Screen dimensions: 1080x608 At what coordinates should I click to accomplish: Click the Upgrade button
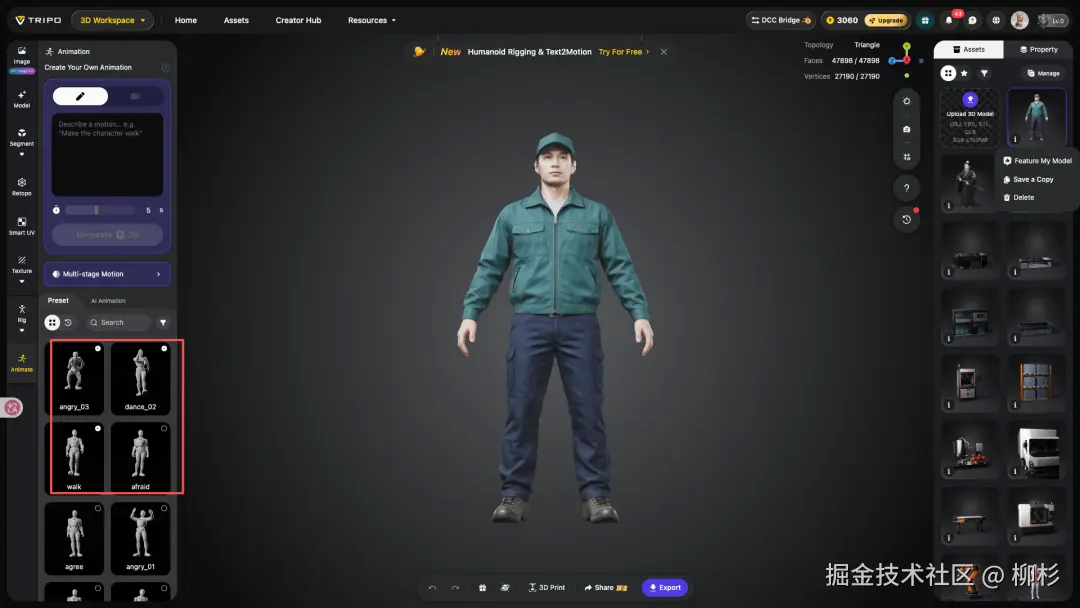pos(886,20)
